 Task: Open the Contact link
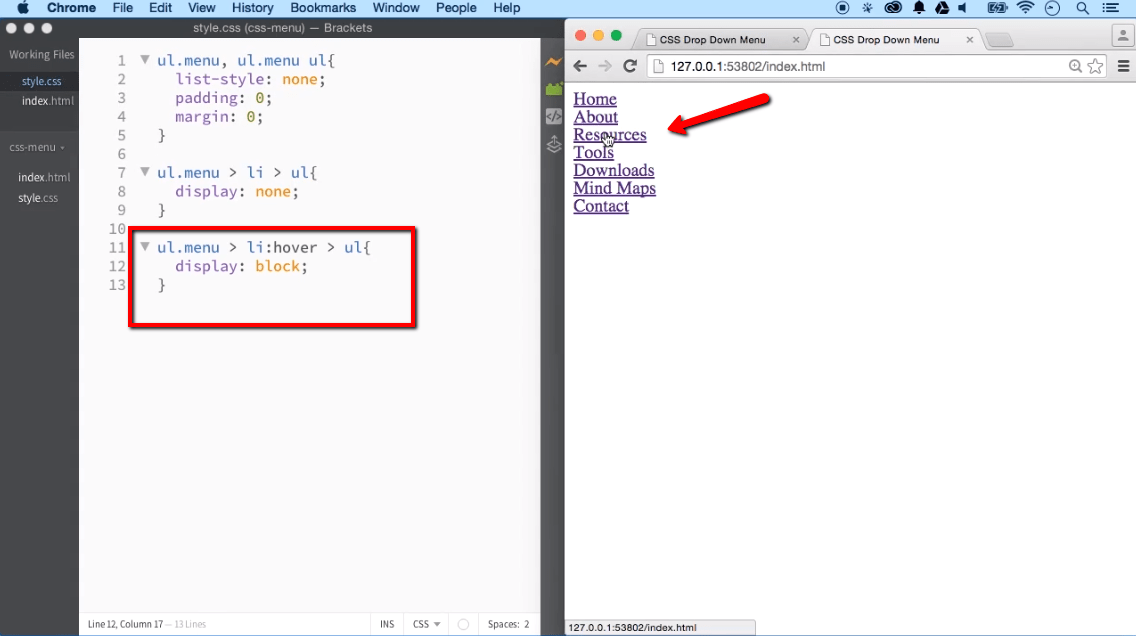click(601, 206)
